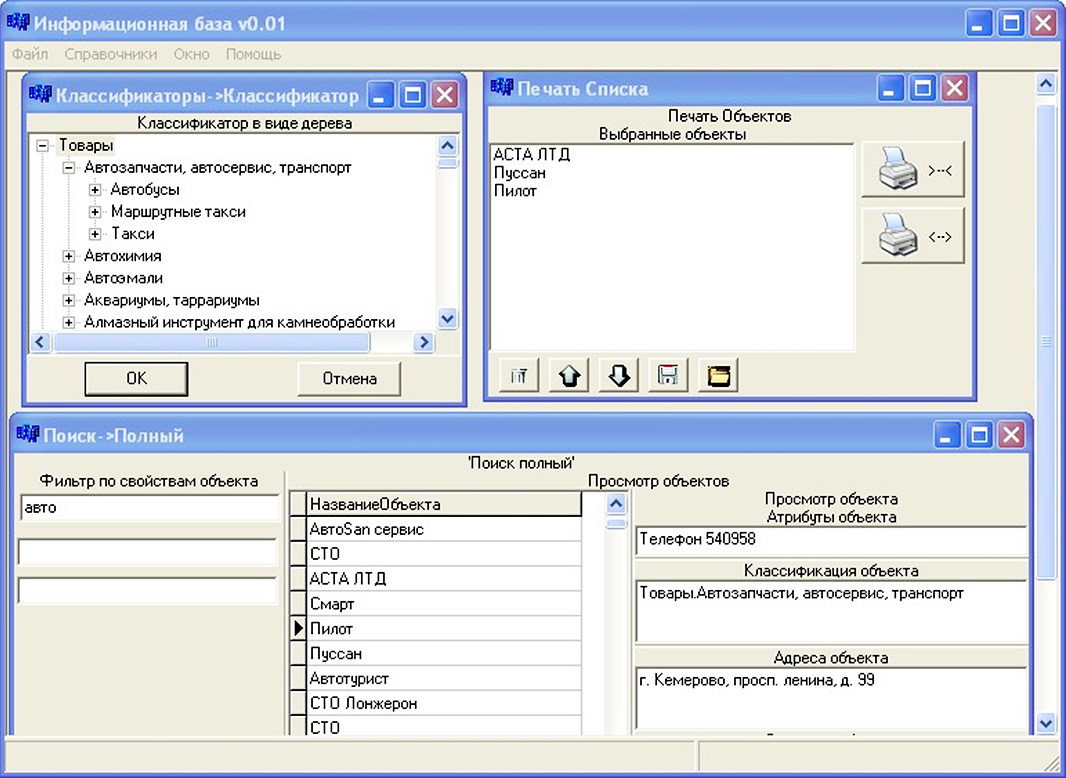Click the printer icon labeled >--<
This screenshot has width=1066, height=778.
point(913,169)
